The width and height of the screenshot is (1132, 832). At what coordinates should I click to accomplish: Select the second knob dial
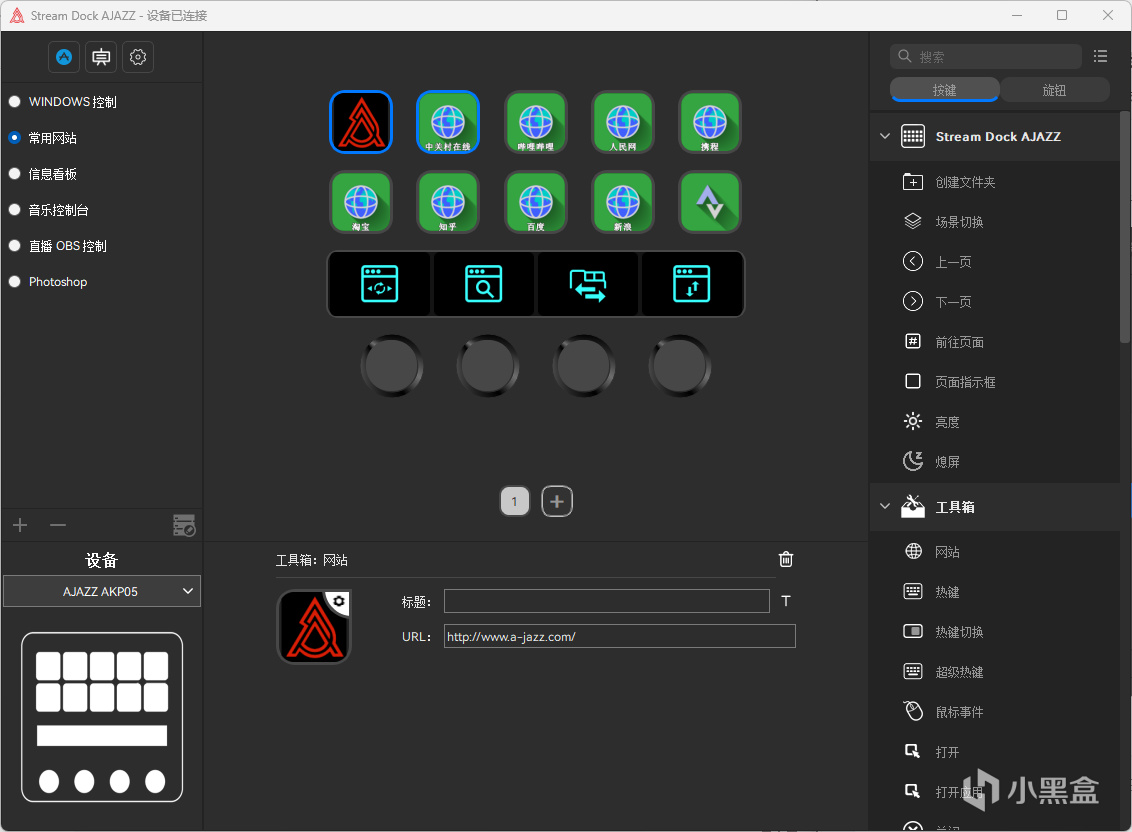(x=488, y=366)
